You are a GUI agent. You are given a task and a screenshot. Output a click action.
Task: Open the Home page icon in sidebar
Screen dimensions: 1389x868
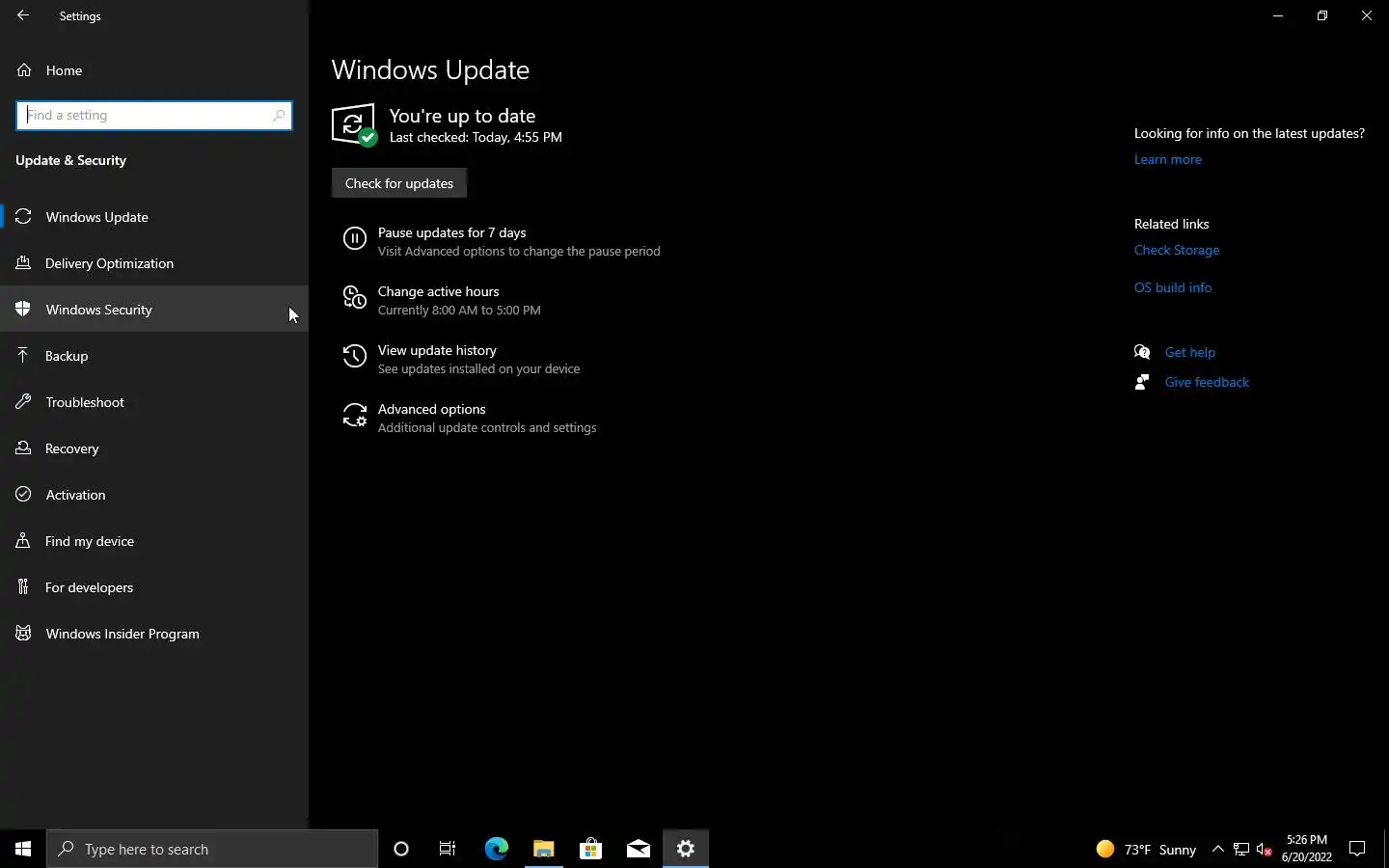click(x=24, y=70)
